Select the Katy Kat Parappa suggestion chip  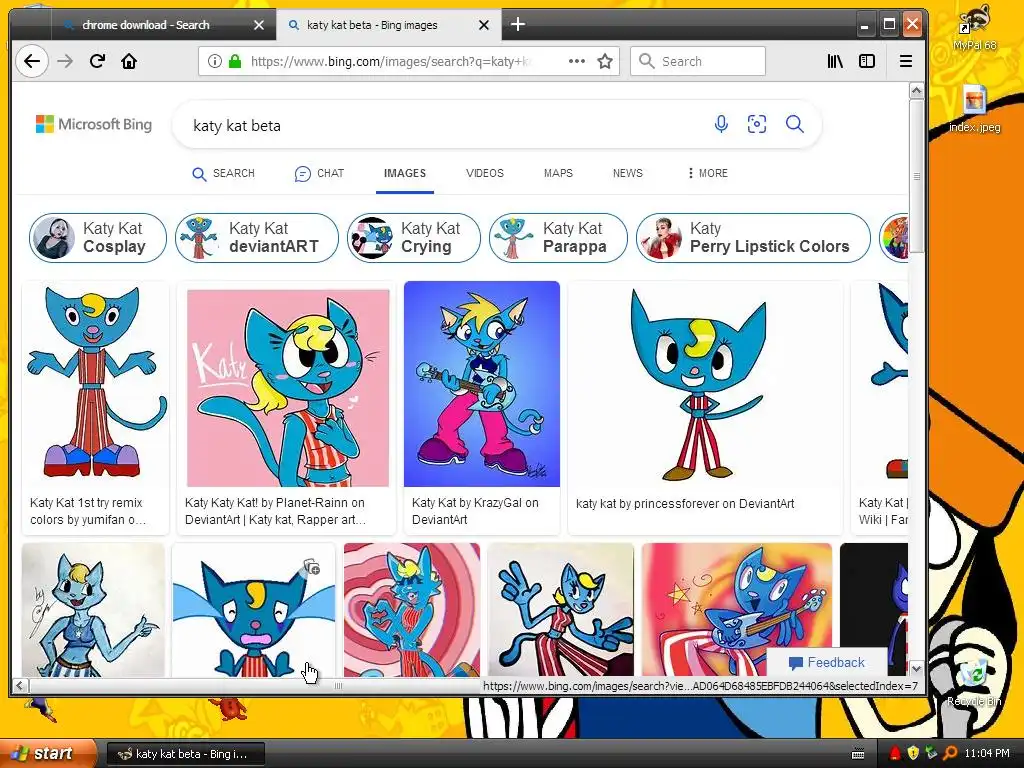[558, 238]
